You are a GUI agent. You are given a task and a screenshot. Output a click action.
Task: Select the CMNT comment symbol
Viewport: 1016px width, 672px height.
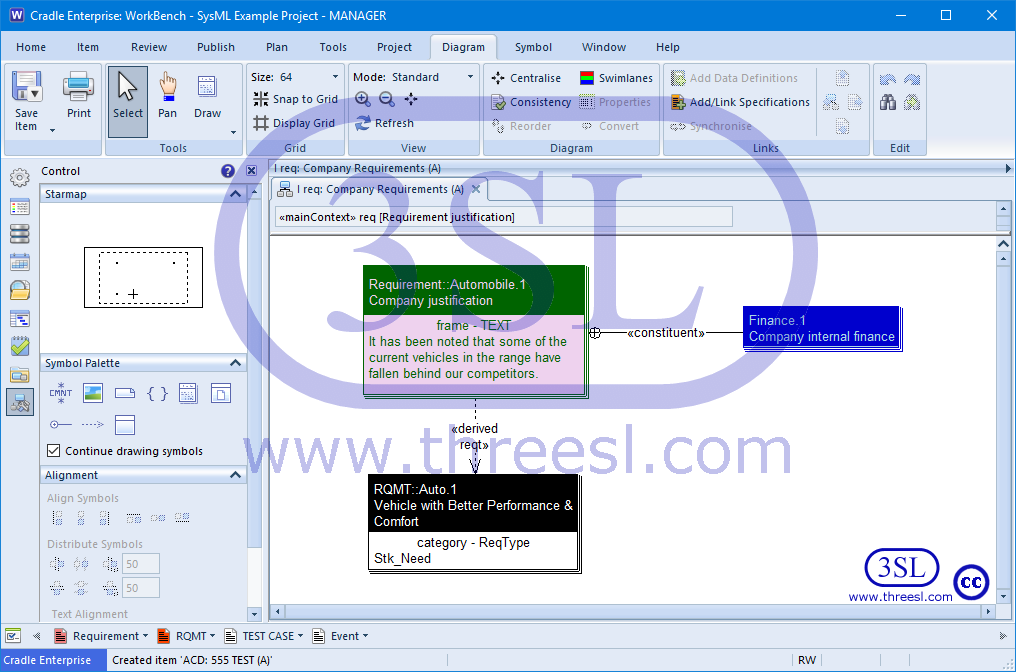[61, 393]
